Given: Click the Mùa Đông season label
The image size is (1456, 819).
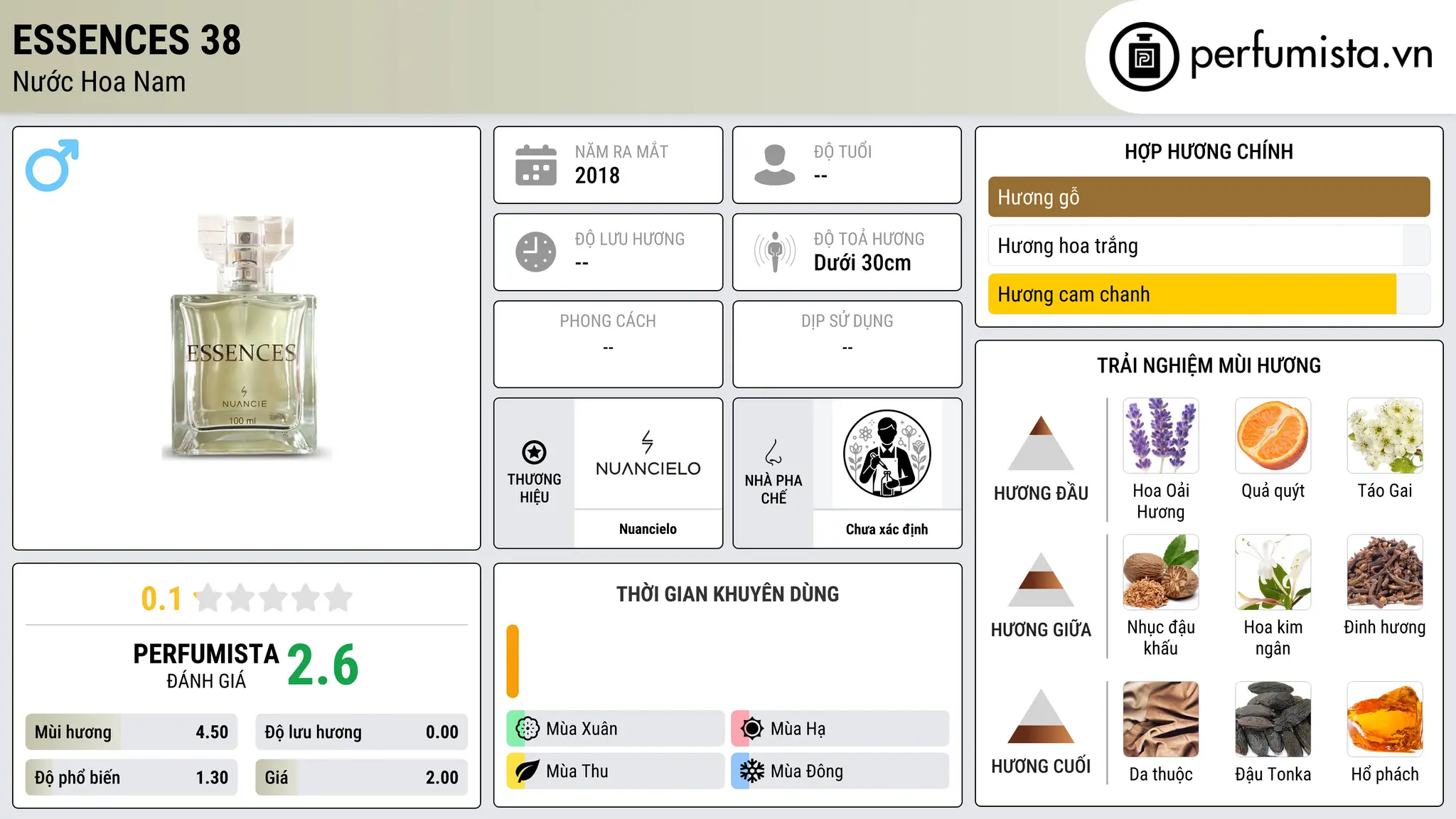Looking at the screenshot, I should point(807,771).
